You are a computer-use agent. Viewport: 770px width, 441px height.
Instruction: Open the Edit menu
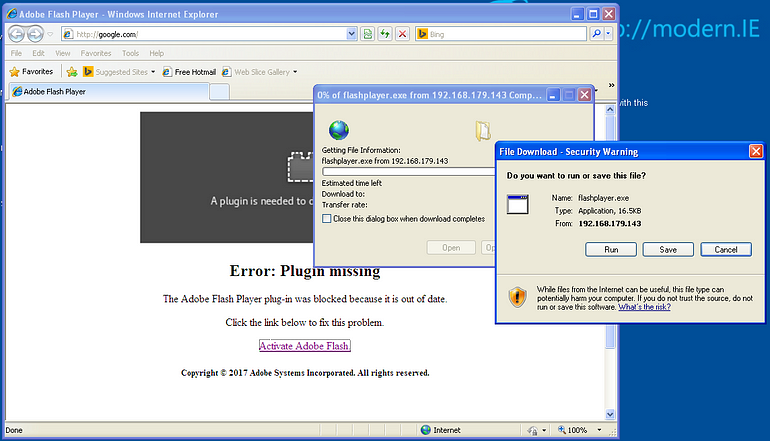(x=38, y=53)
